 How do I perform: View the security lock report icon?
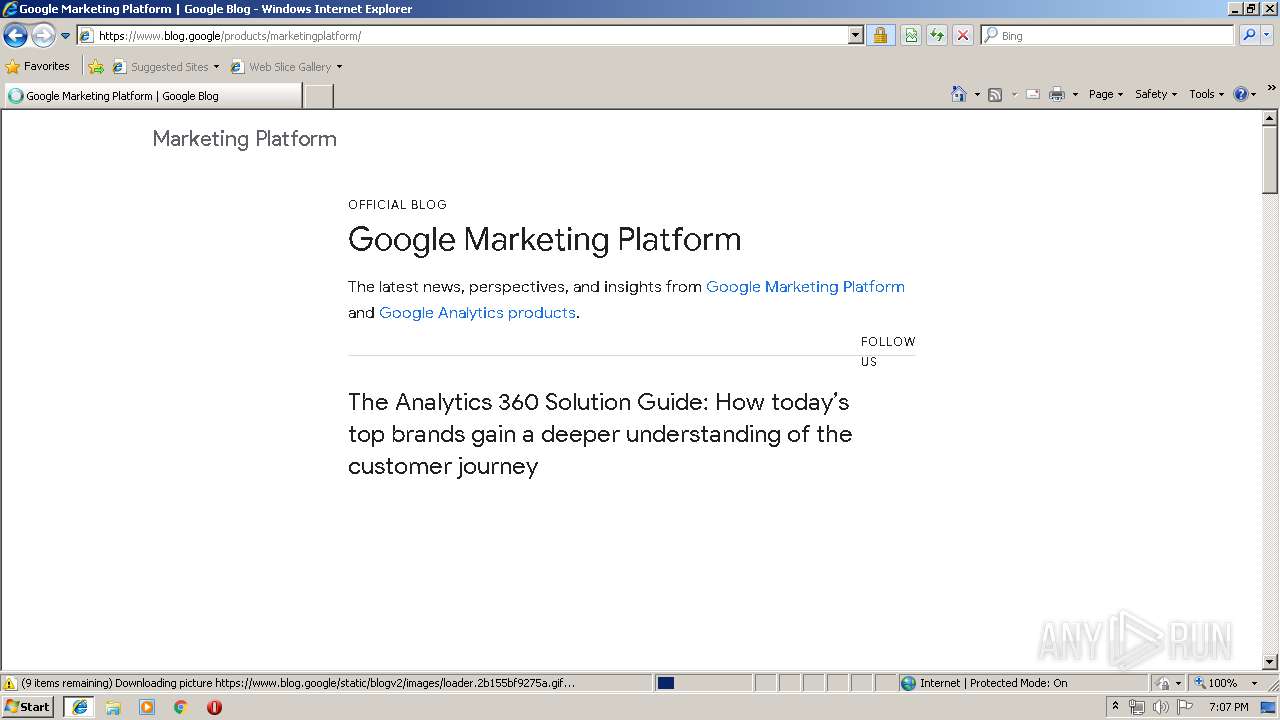(880, 36)
